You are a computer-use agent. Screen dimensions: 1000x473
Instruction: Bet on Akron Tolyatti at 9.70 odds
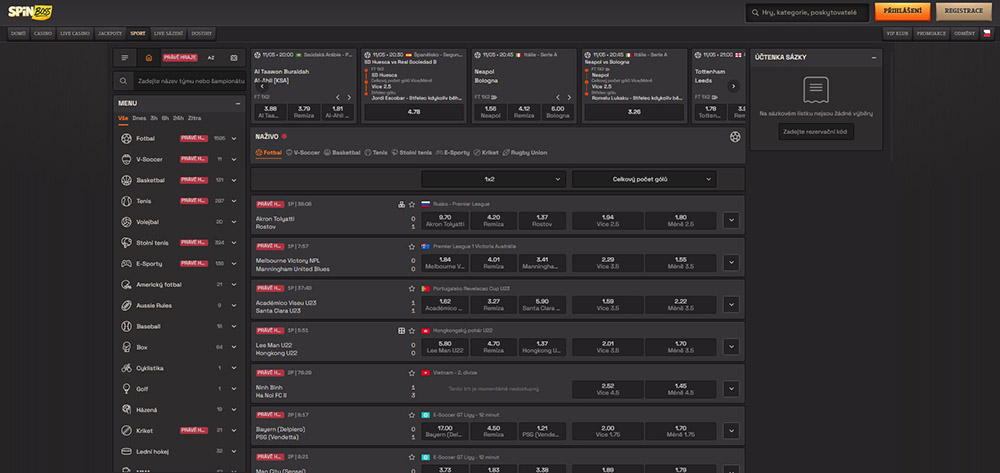point(445,221)
